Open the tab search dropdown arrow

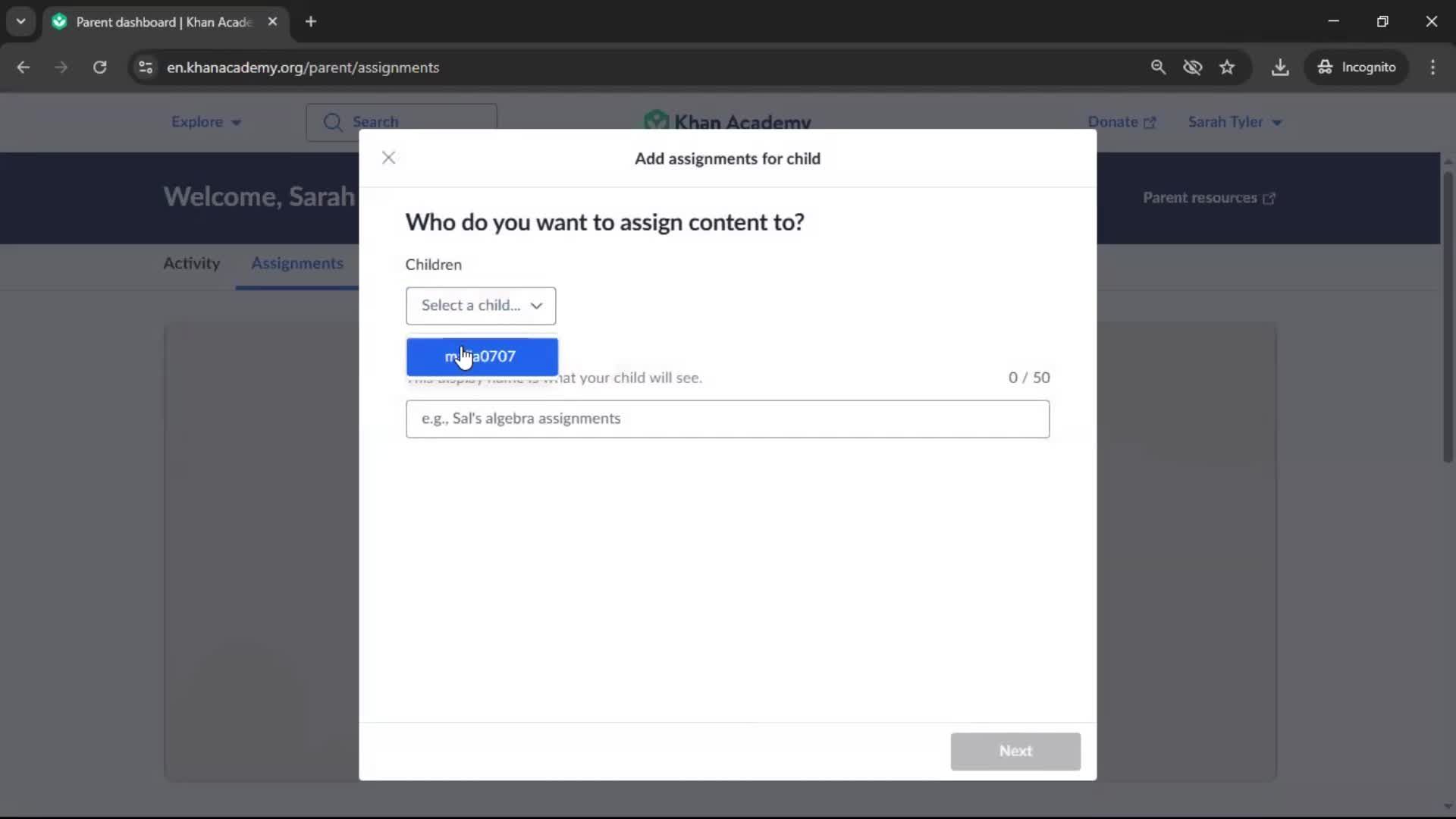pos(21,21)
